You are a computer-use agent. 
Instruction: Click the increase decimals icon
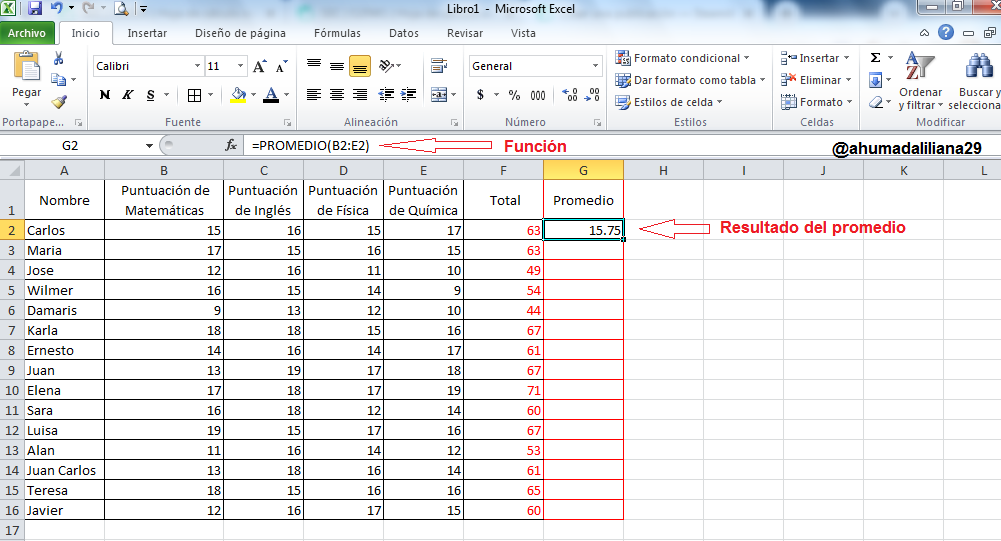(570, 95)
